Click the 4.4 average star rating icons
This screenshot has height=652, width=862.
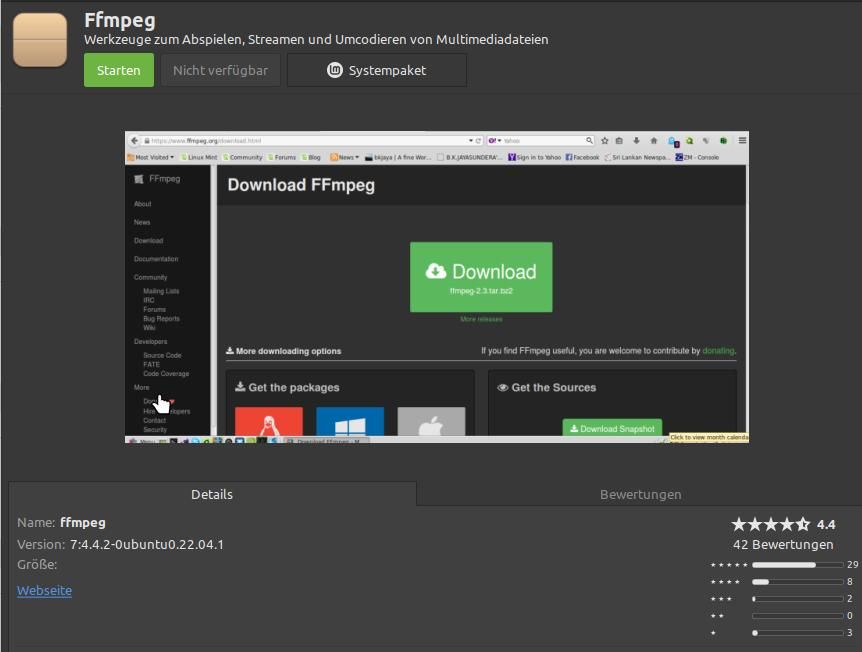tap(770, 524)
